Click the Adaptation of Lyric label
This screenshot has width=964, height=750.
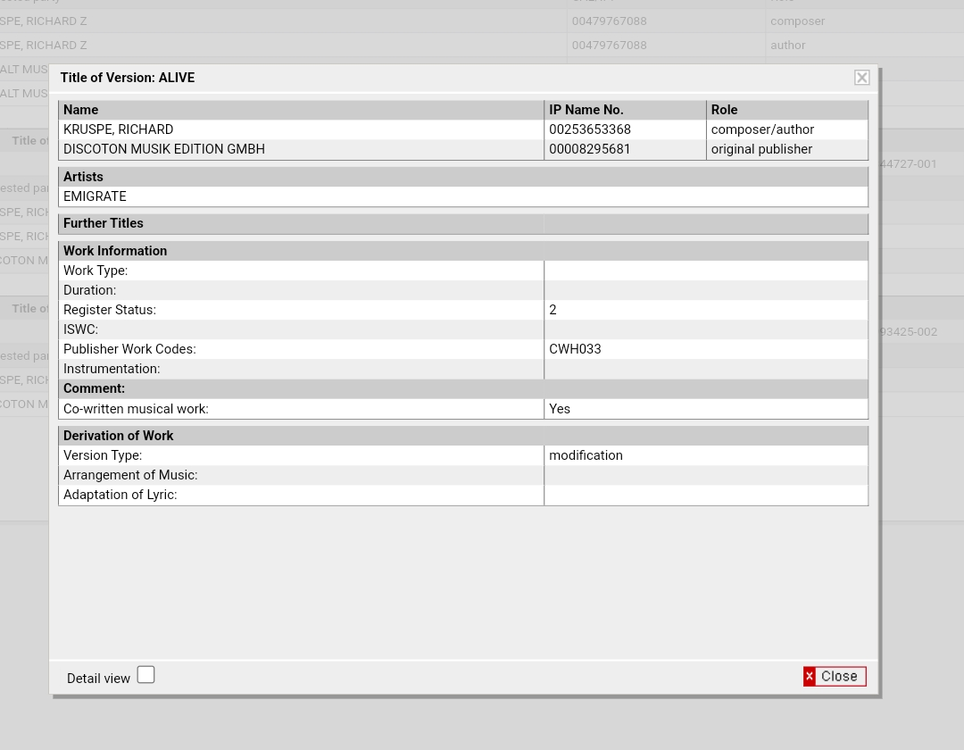tap(120, 495)
